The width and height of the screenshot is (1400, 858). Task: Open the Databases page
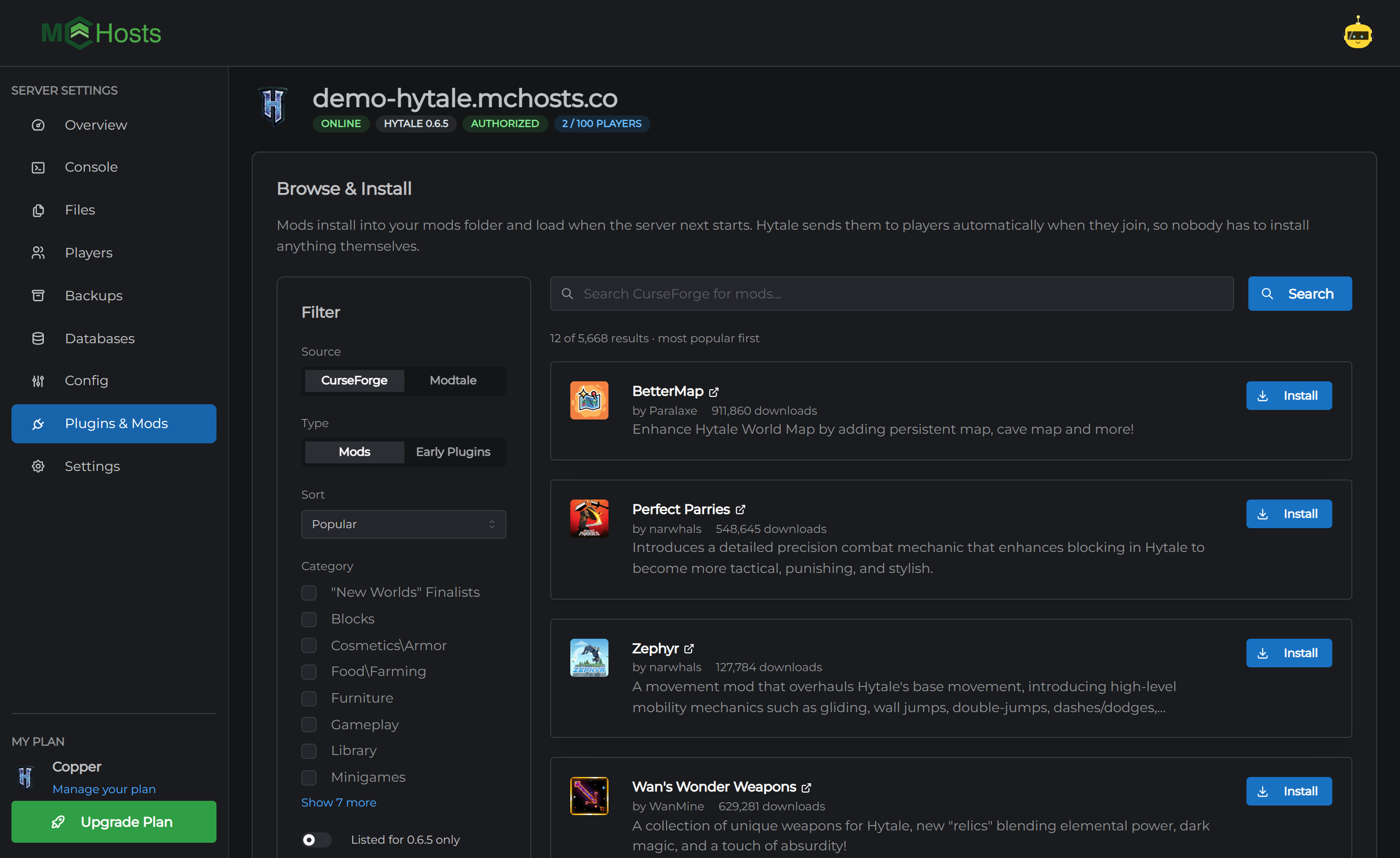pyautogui.click(x=113, y=338)
